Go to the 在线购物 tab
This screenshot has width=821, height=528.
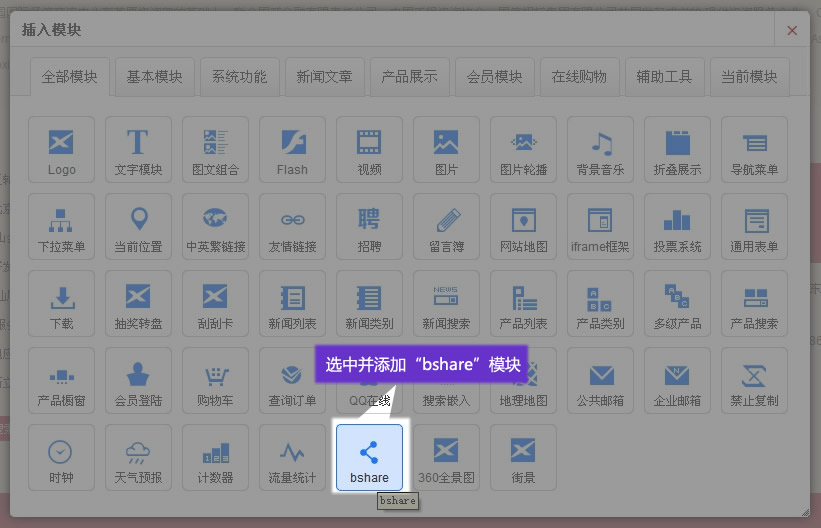click(579, 77)
